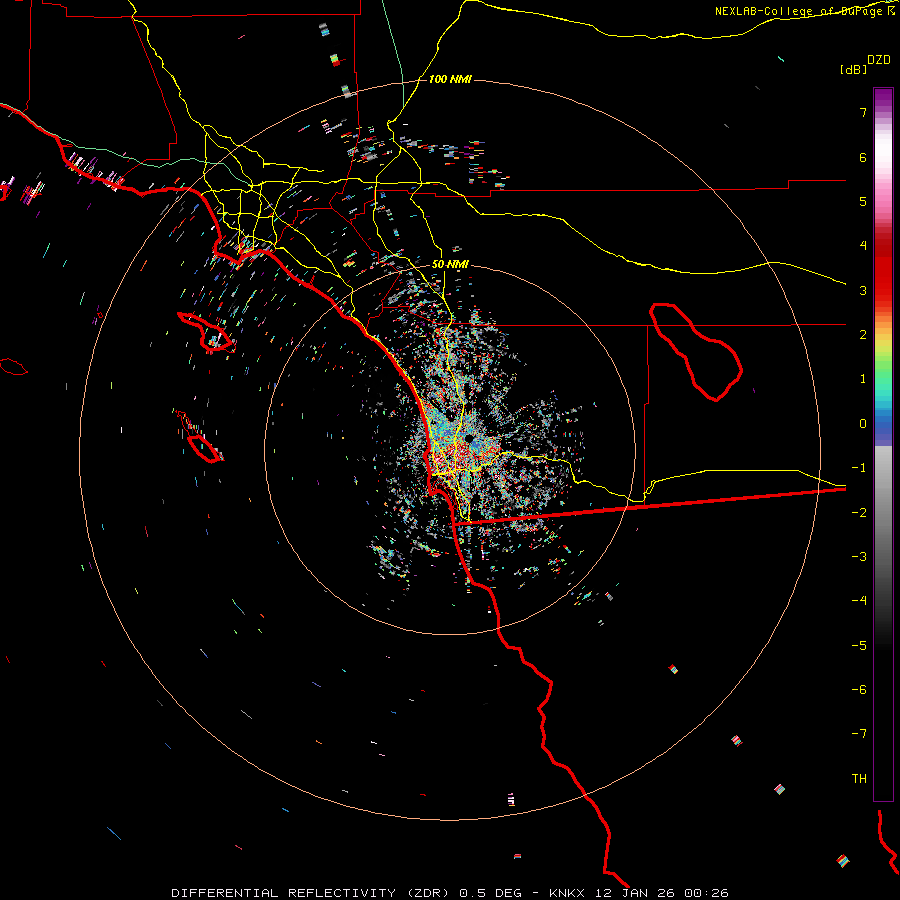
Task: Click the 3 value on the dB scale
Action: click(x=863, y=290)
